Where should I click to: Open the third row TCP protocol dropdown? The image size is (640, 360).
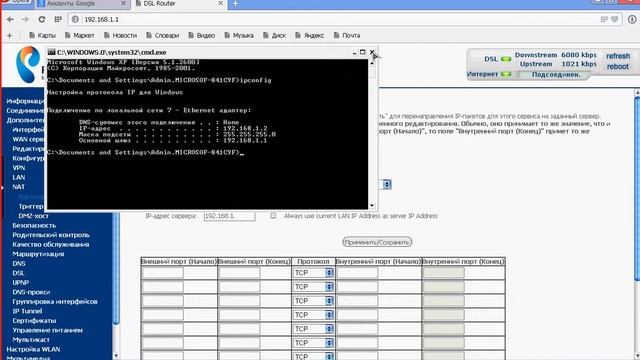pos(313,300)
